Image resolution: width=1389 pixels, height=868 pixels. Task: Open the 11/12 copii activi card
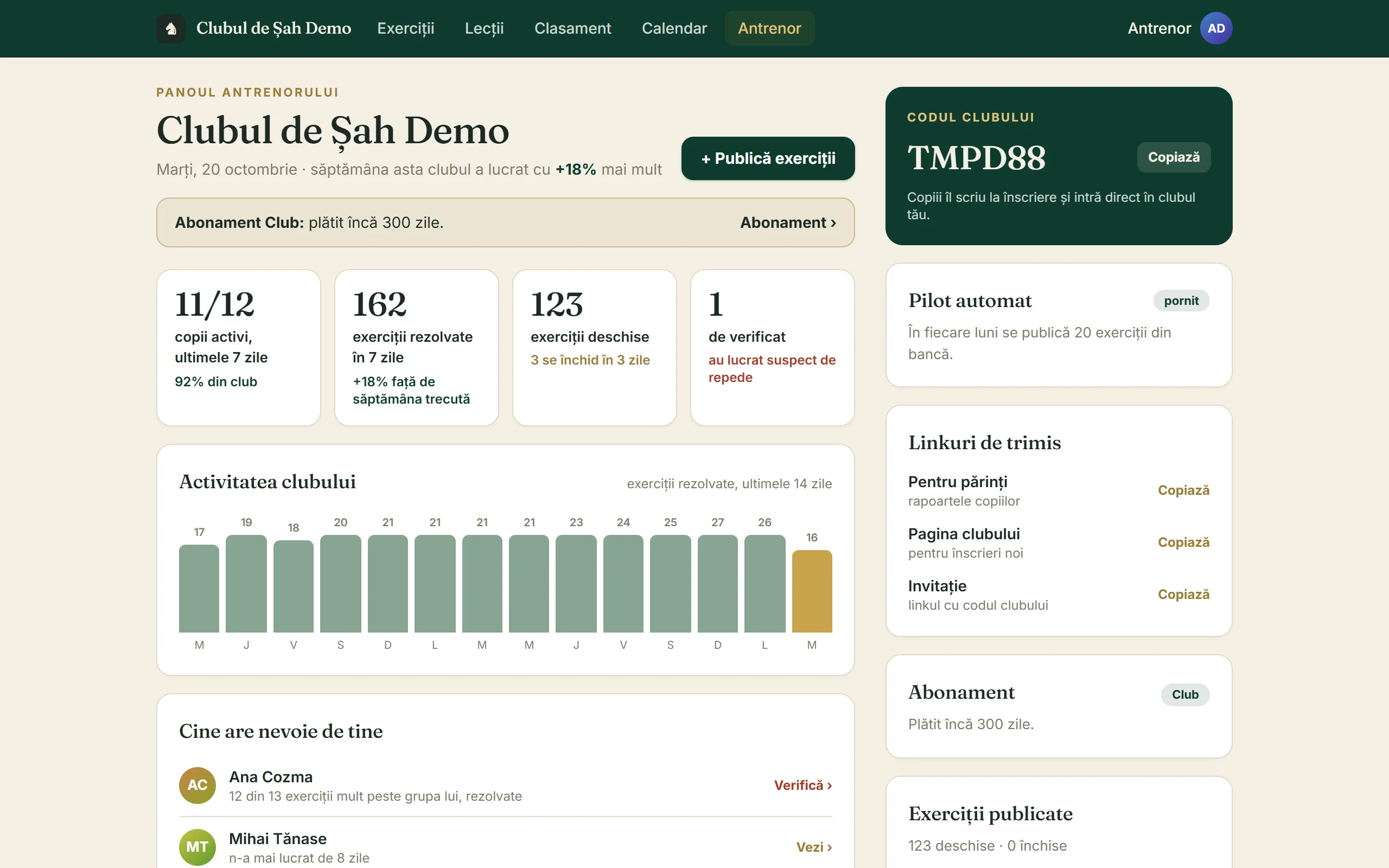tap(238, 348)
